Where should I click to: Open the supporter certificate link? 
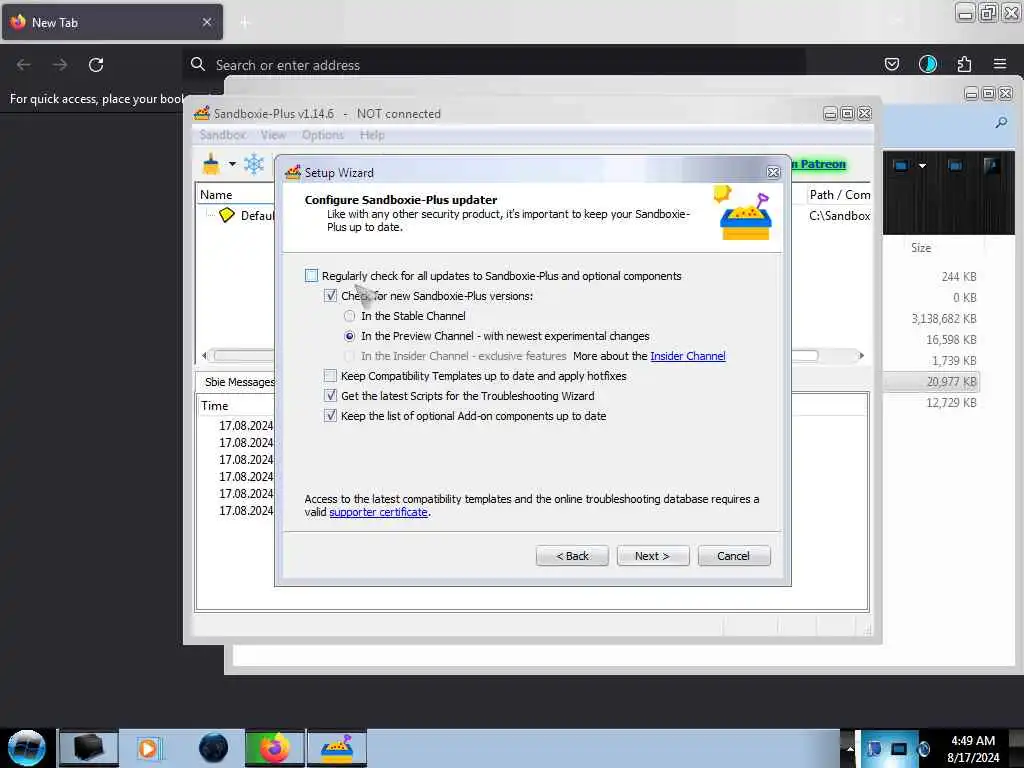(378, 512)
